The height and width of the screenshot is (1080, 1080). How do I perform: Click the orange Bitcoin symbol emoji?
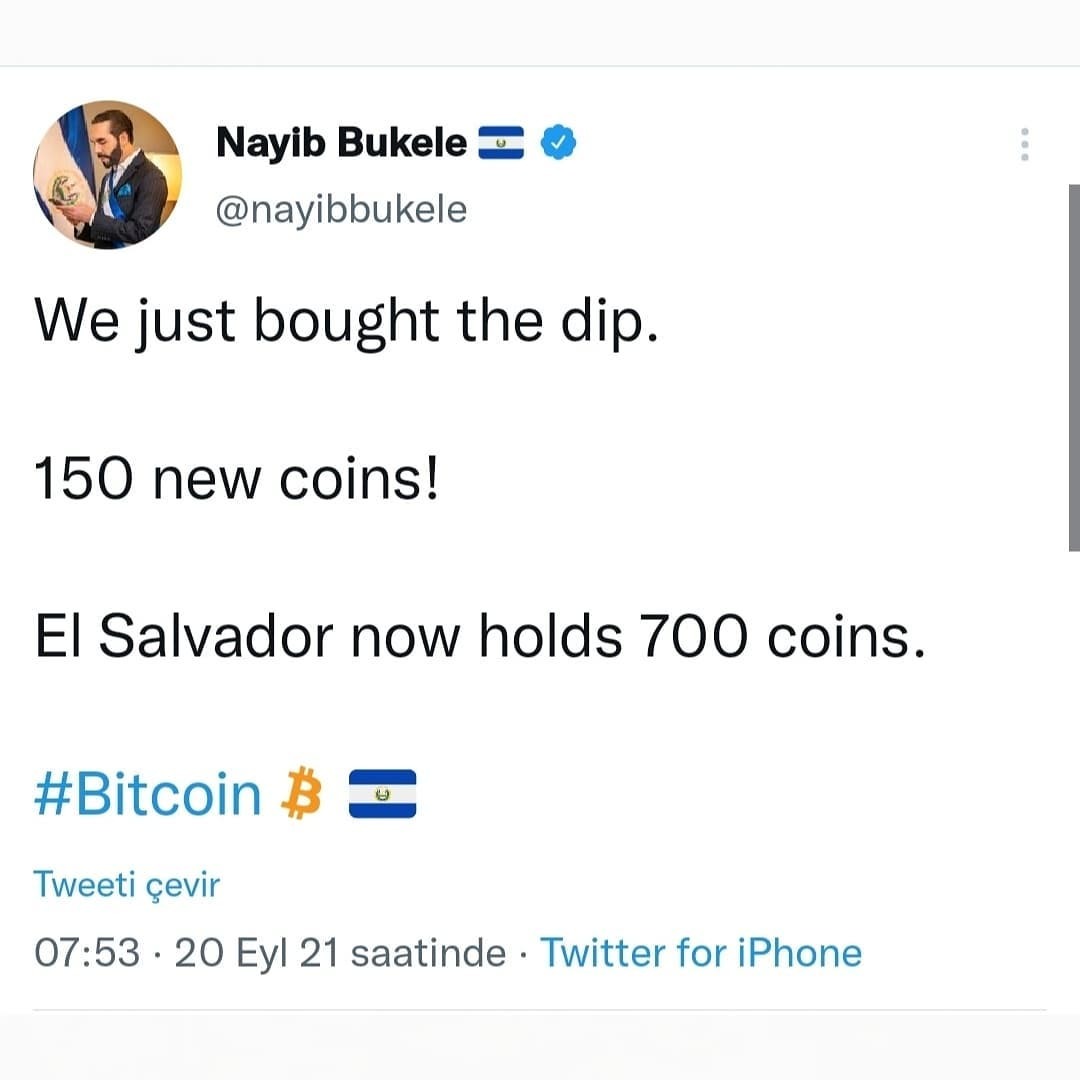[302, 793]
